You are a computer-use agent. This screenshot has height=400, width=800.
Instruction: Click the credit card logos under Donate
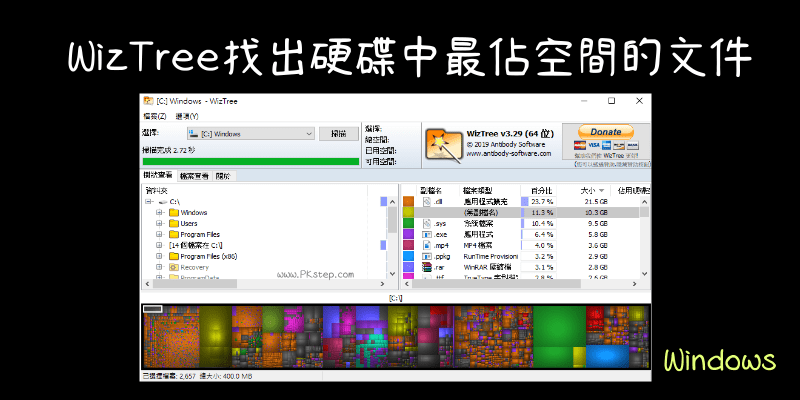(x=606, y=145)
